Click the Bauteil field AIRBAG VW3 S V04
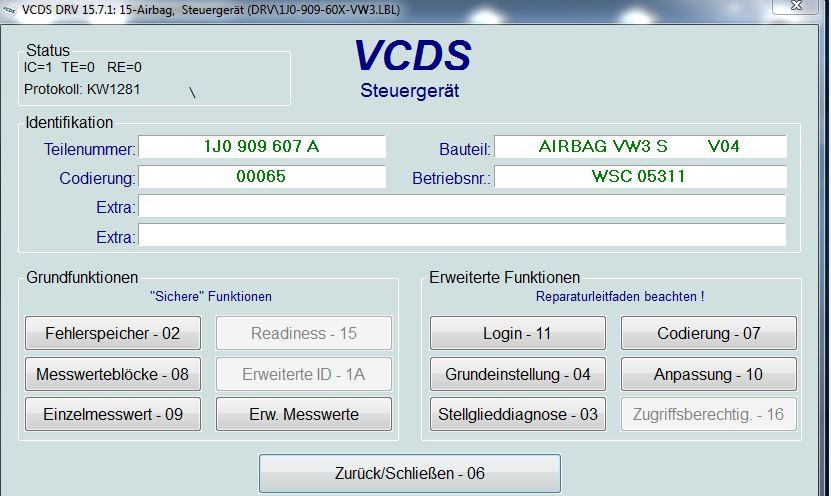Screen dimensions: 831x496 [x=640, y=147]
